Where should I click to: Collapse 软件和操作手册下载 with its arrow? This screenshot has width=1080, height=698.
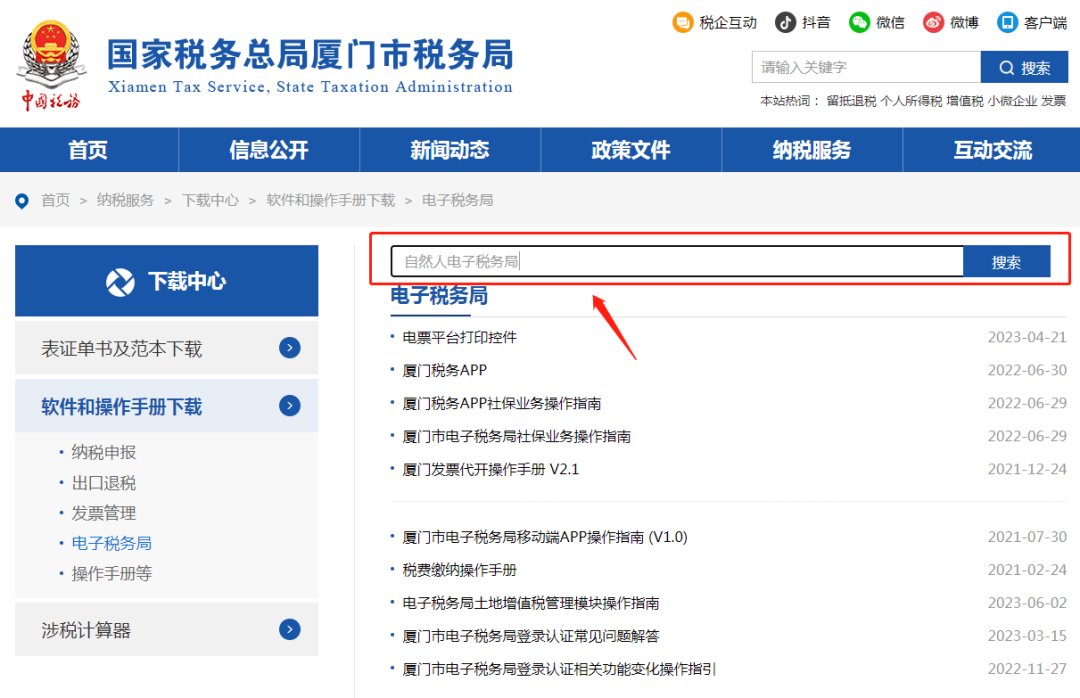[x=290, y=406]
